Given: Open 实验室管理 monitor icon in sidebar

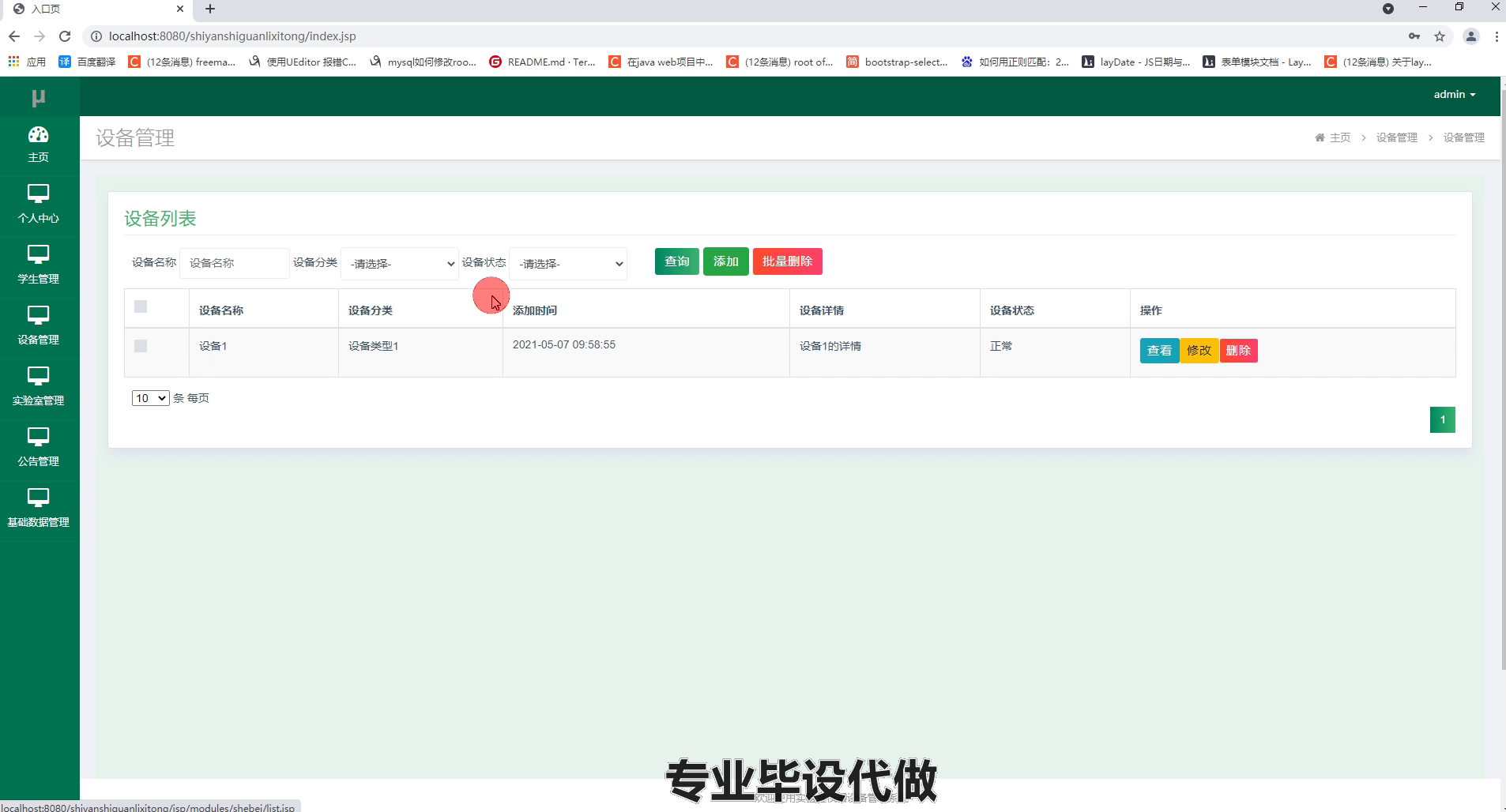Looking at the screenshot, I should [38, 376].
